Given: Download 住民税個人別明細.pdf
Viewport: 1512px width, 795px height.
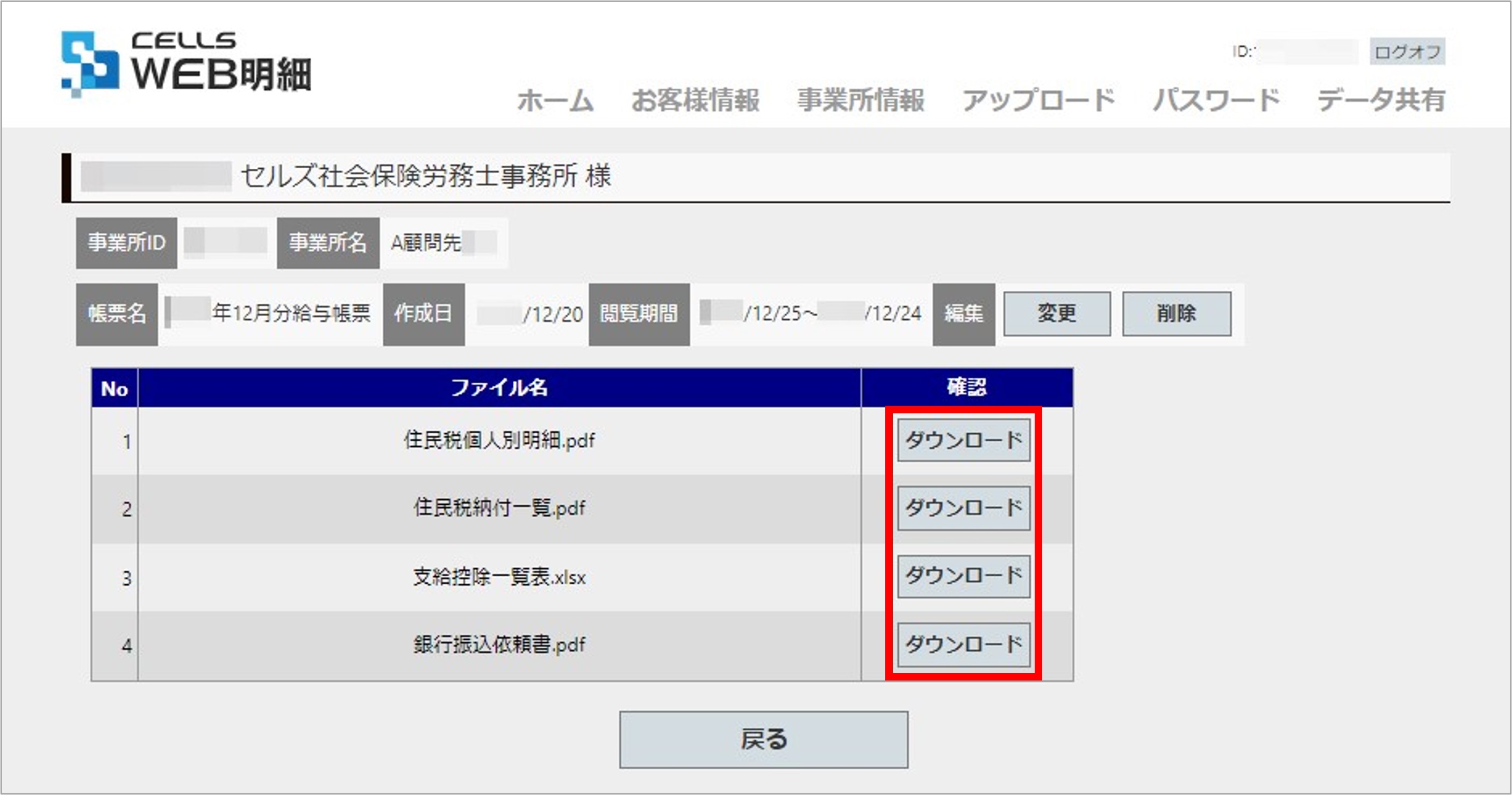Looking at the screenshot, I should [964, 440].
